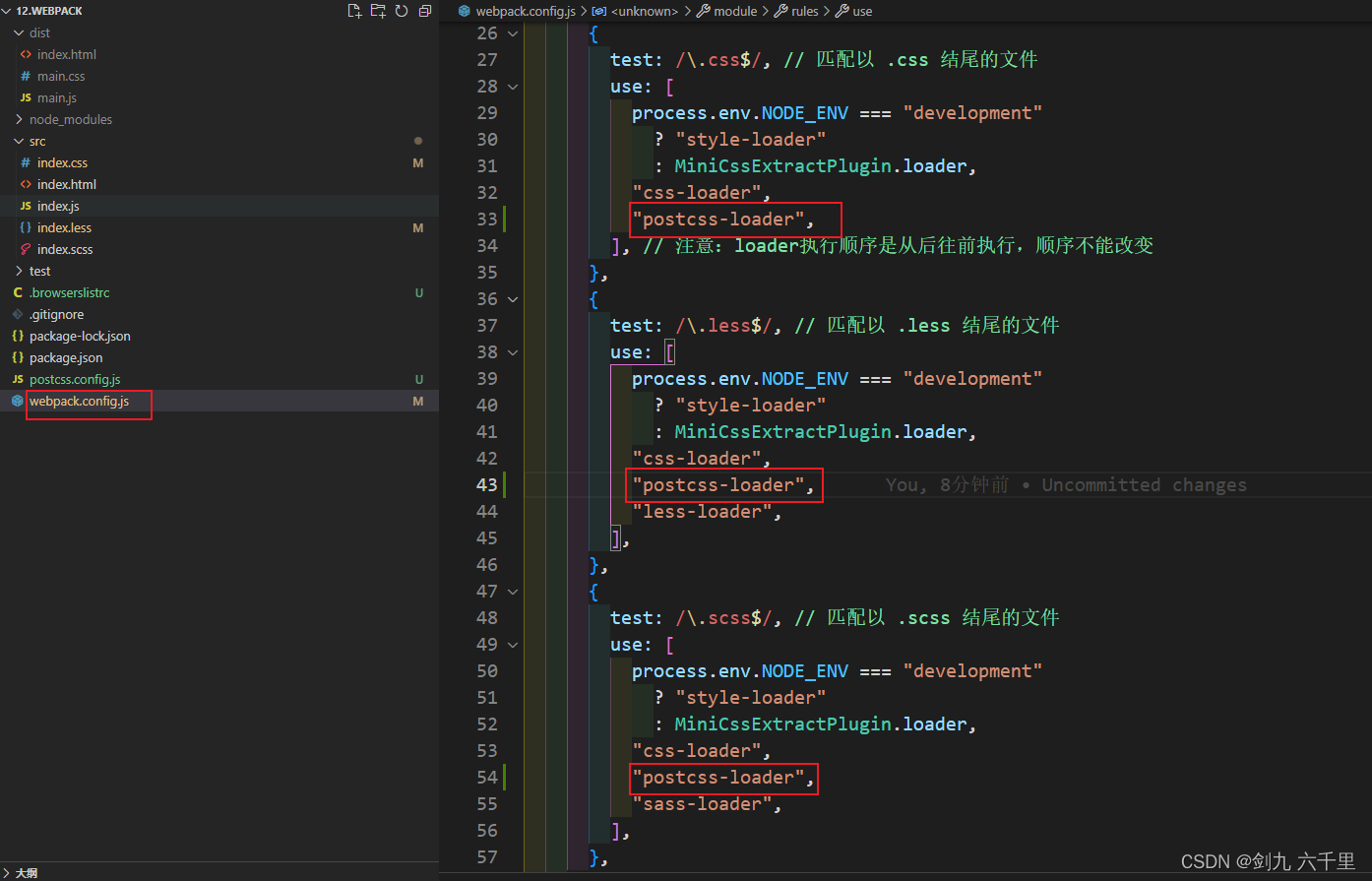Select webpack.config.js in explorer
1372x881 pixels.
pyautogui.click(x=79, y=401)
